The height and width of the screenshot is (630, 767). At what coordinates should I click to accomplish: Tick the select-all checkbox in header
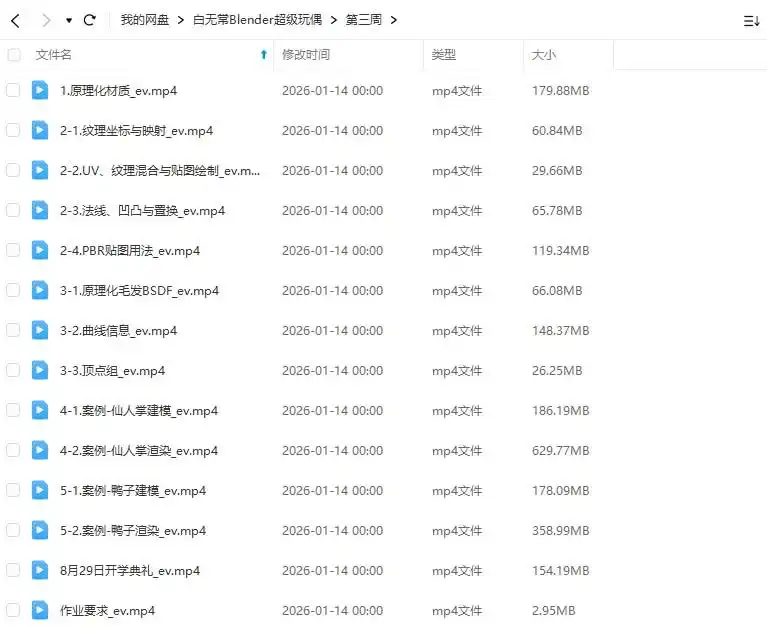[14, 55]
